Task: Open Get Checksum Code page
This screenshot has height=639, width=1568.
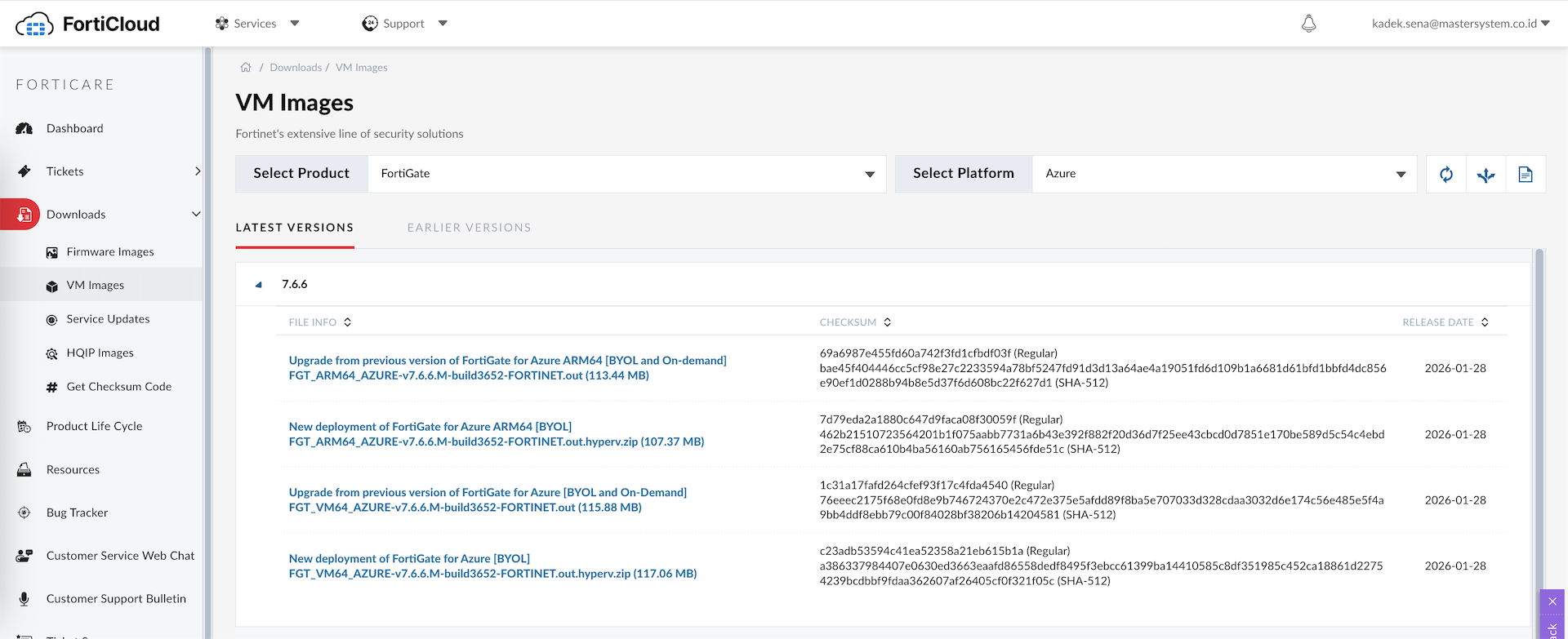Action: pos(118,387)
